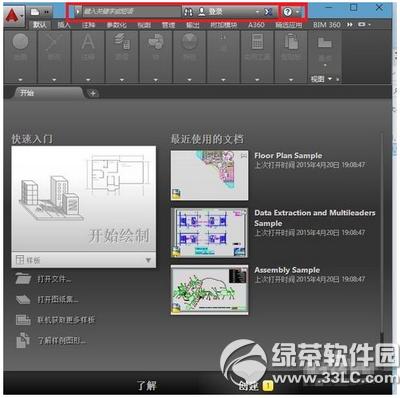400x398 pixels.
Task: Add new drawing tab with plus button
Action: (93, 93)
